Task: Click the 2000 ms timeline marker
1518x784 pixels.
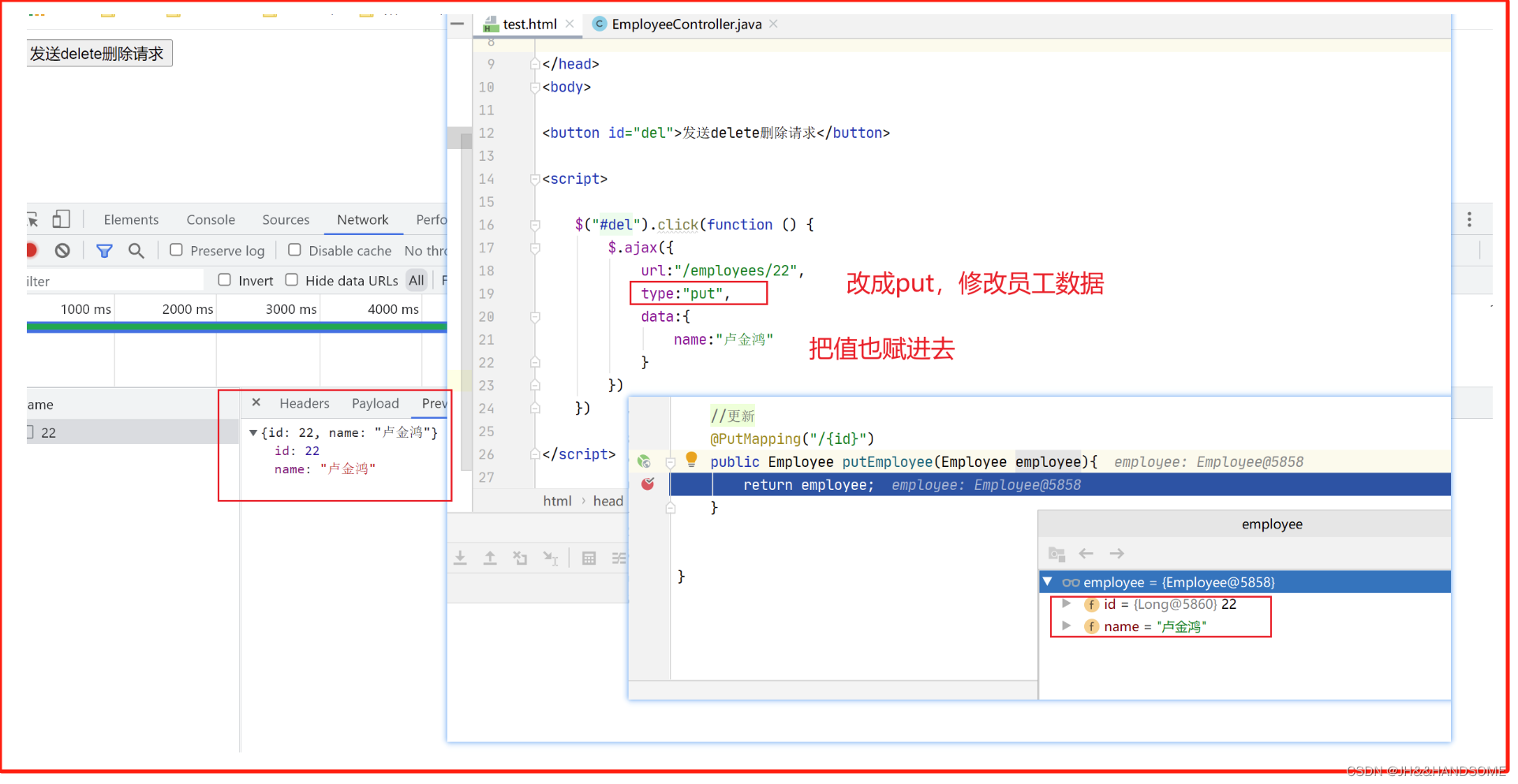Action: (188, 309)
